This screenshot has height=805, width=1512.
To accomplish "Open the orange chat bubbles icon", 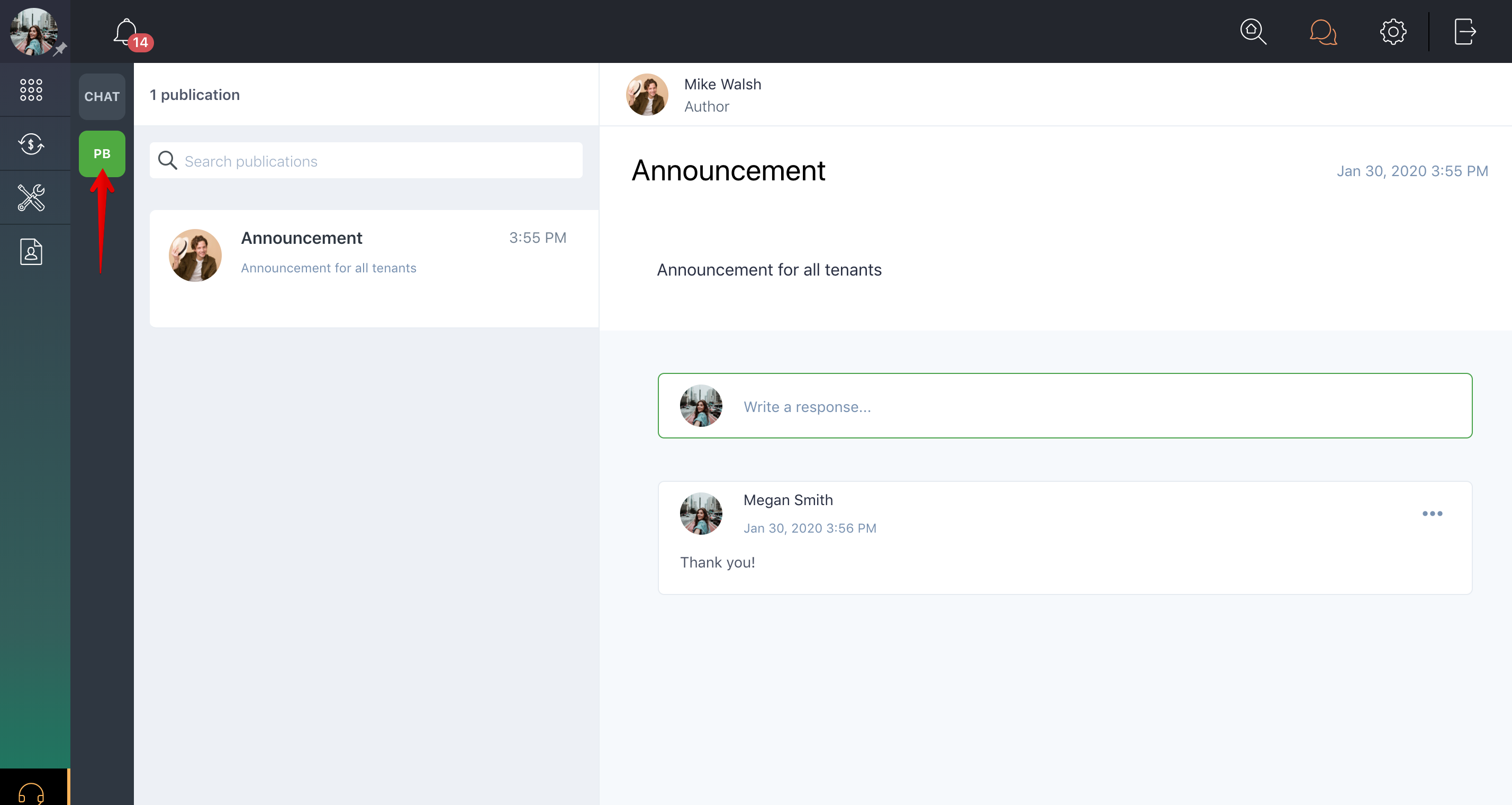I will [1323, 32].
